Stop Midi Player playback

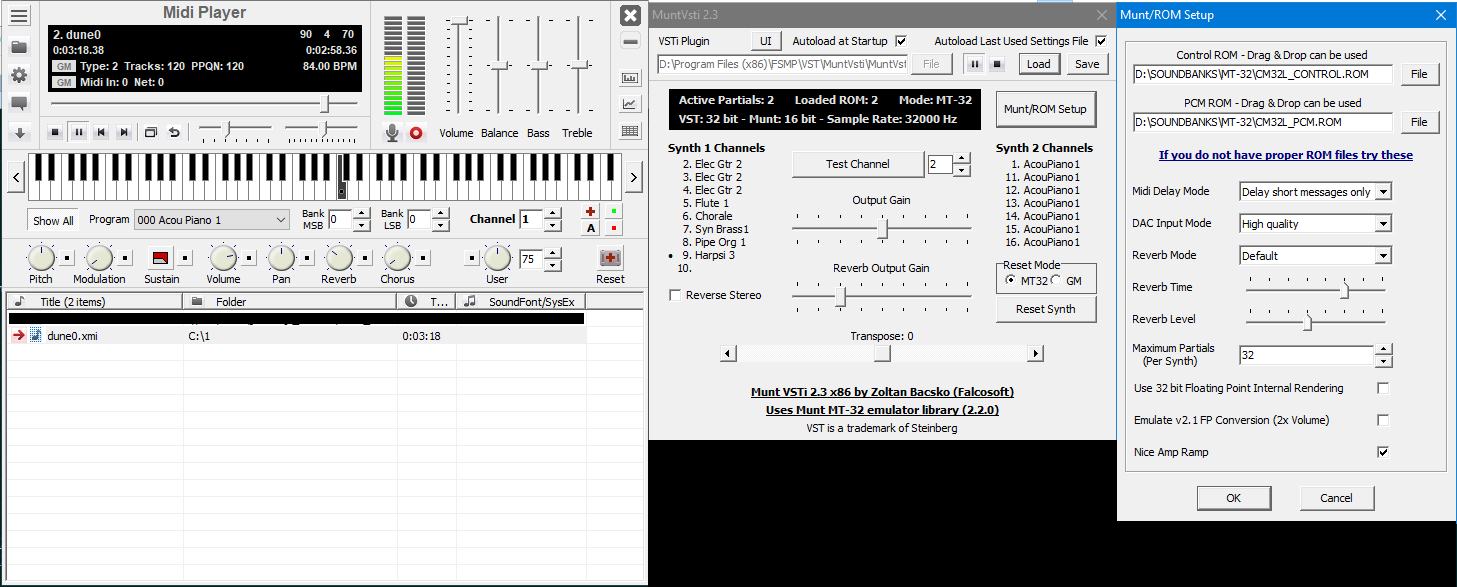[x=55, y=132]
